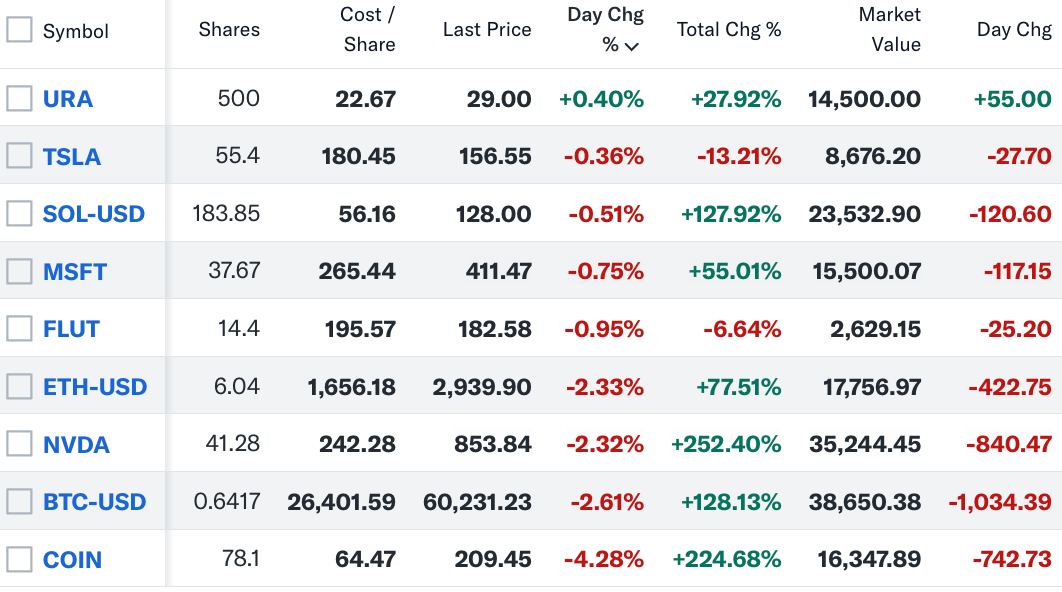This screenshot has height=592, width=1062.
Task: Go to the BTC-USD symbol page
Action: 94,502
